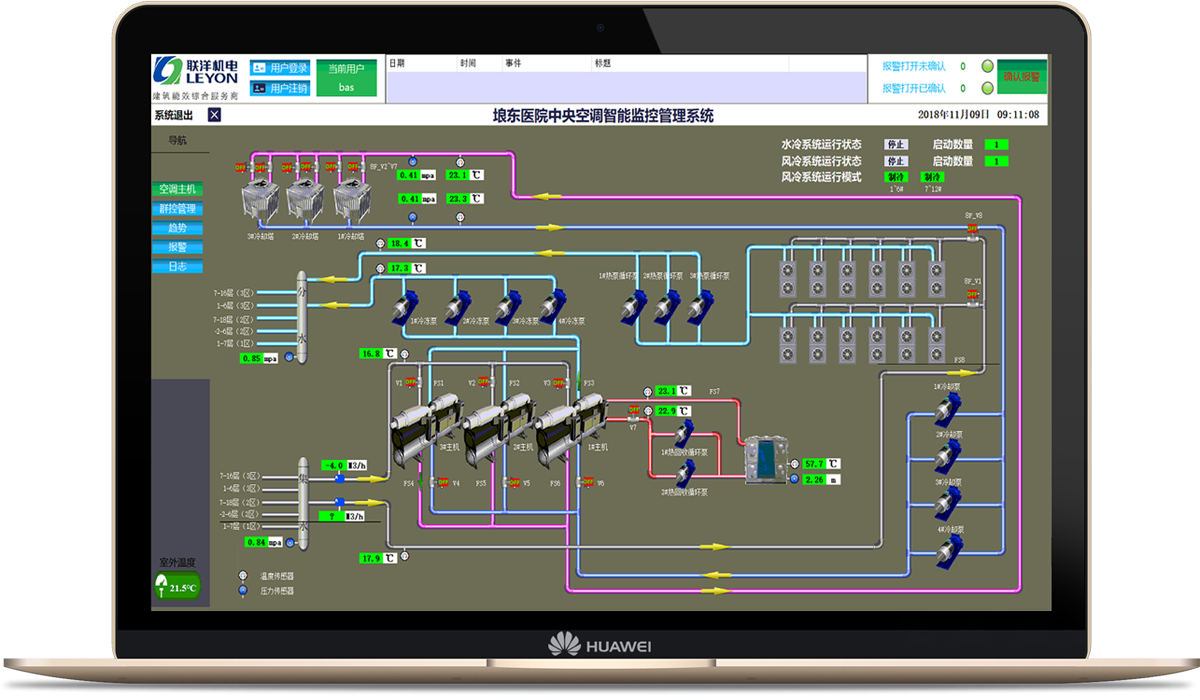Select the 1#冷冻泵 chilled water pump
The height and width of the screenshot is (700, 1200).
coord(409,305)
